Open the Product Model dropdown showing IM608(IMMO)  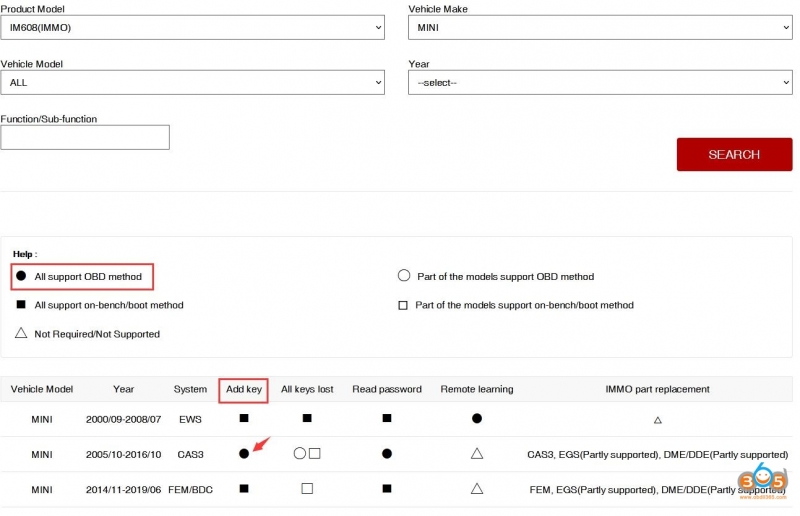[192, 28]
